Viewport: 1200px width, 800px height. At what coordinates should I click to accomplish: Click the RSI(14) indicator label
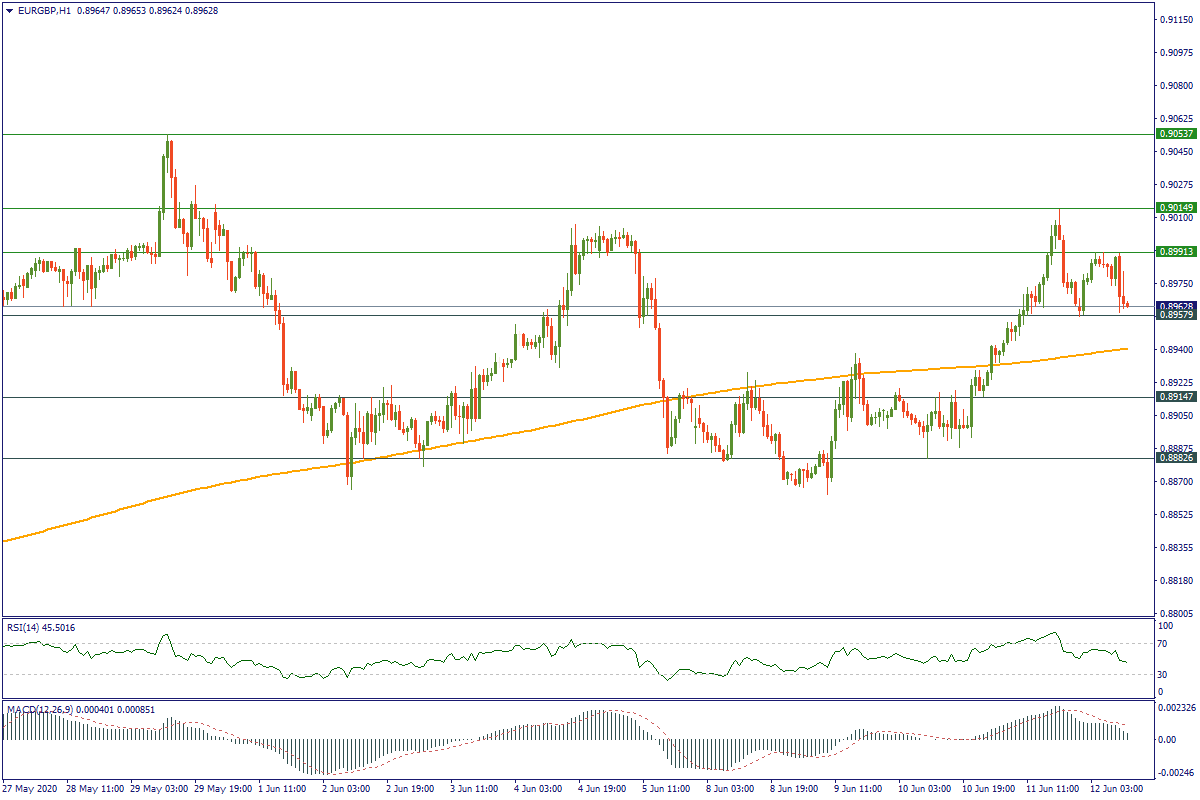pyautogui.click(x=40, y=627)
